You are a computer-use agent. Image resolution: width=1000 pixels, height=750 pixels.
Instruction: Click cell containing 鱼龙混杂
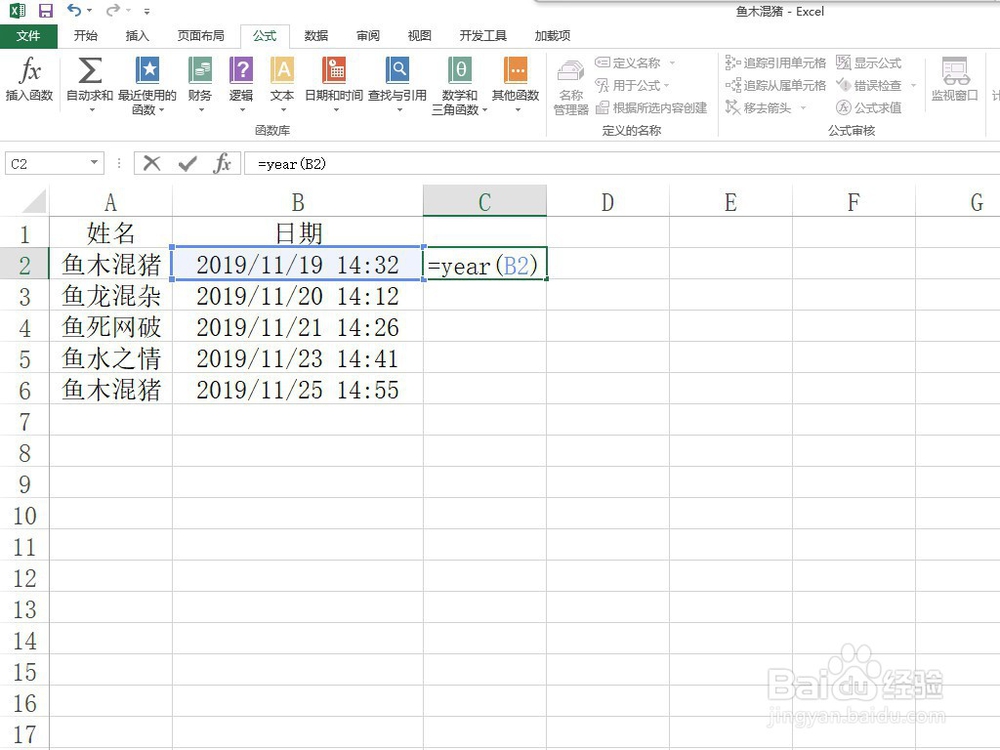tap(111, 296)
